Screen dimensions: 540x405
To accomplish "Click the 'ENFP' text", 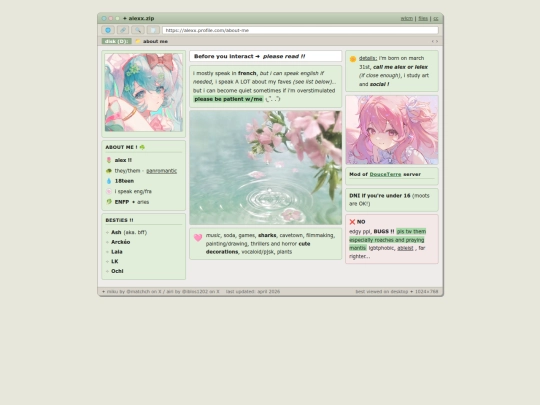I will (x=122, y=202).
